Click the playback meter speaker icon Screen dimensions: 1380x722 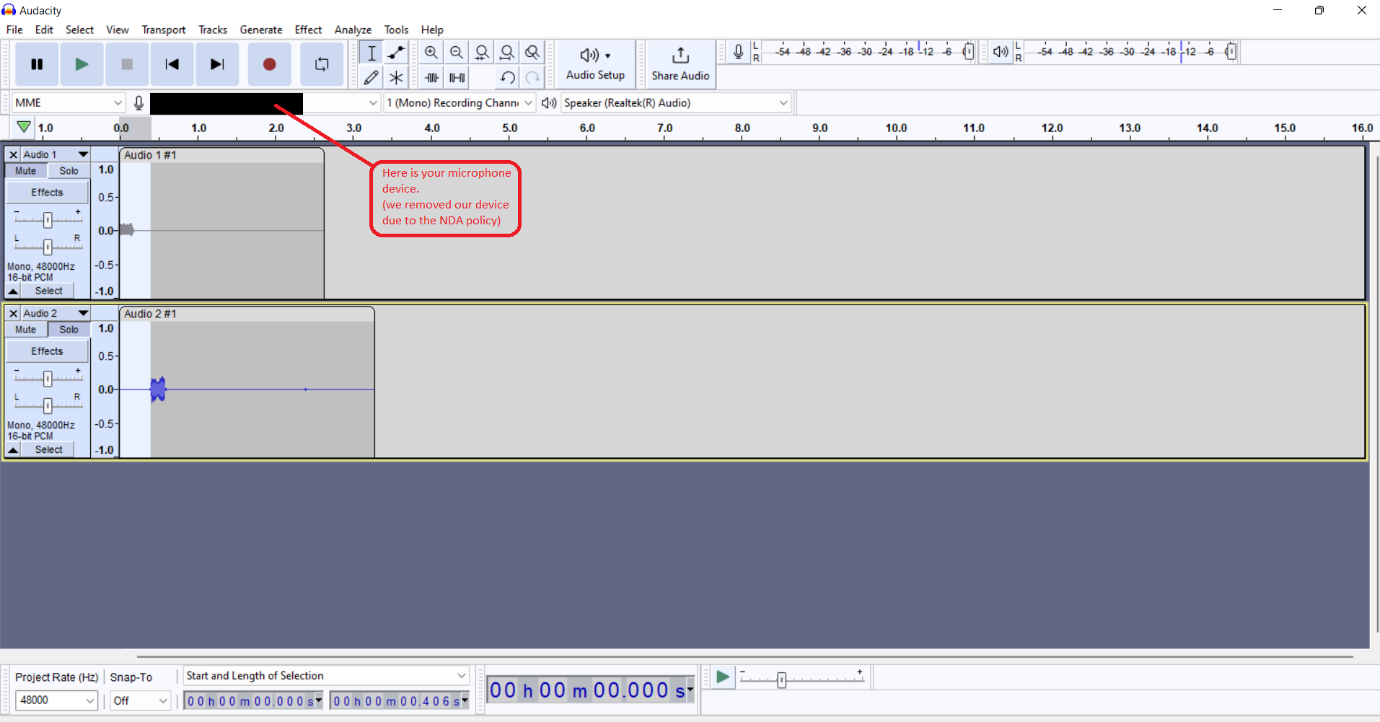coord(1000,52)
